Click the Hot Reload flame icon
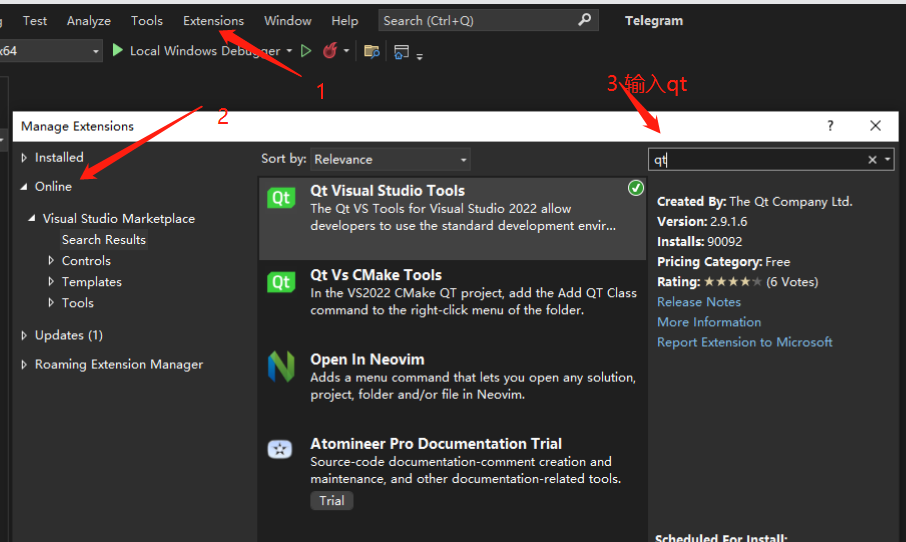This screenshot has width=906, height=542. (x=330, y=50)
